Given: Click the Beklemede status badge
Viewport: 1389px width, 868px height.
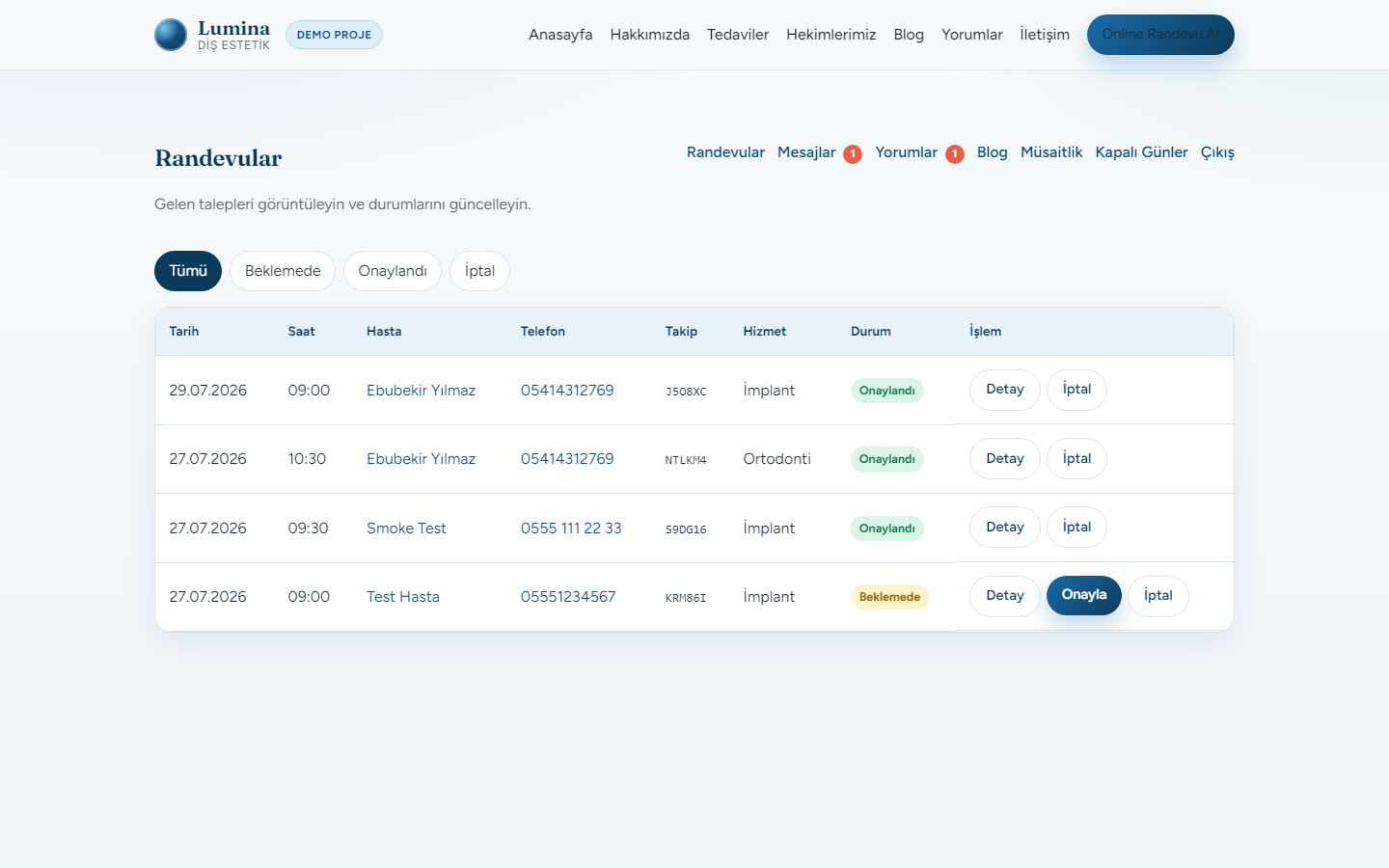Looking at the screenshot, I should click(x=889, y=597).
